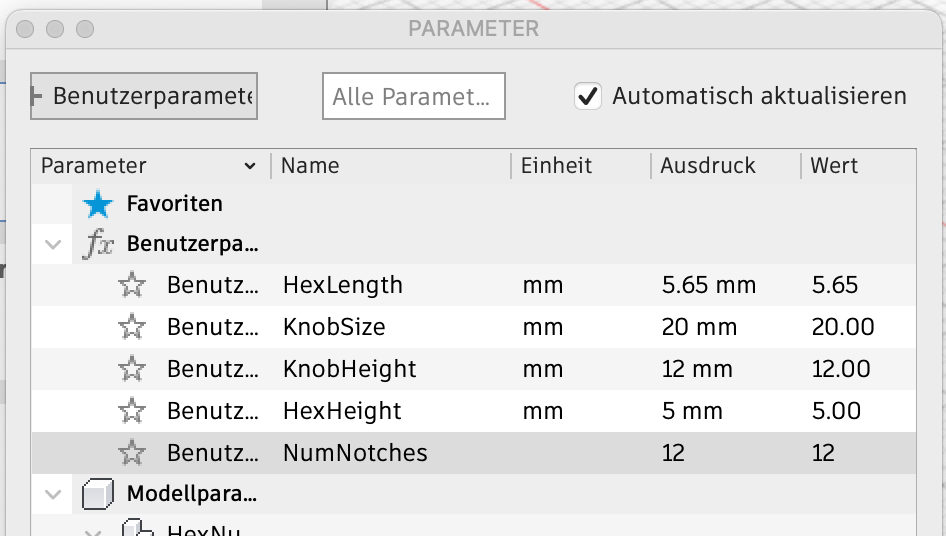The height and width of the screenshot is (536, 946).
Task: Click the Benutz... label in KnobSize row
Action: click(x=213, y=327)
